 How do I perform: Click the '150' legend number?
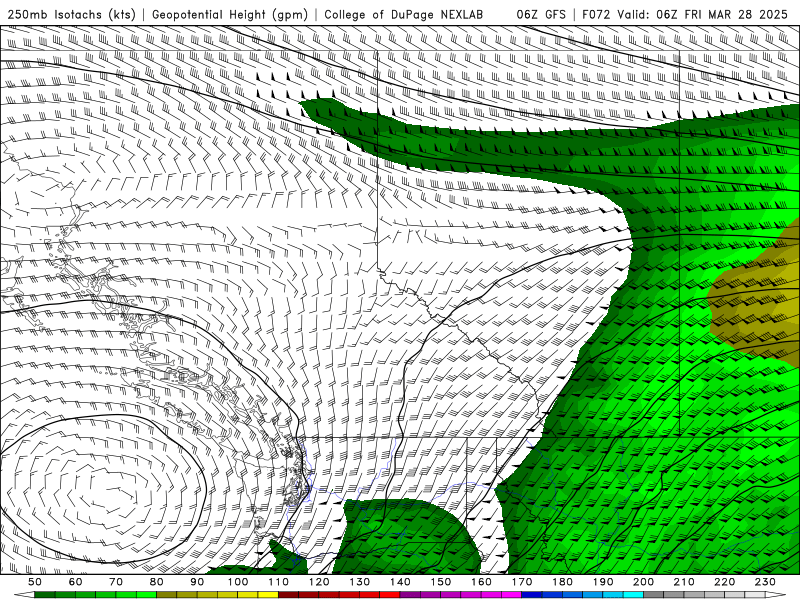[x=441, y=582]
